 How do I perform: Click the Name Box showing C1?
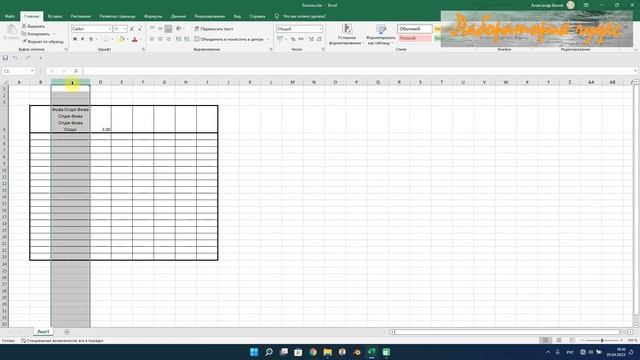18,71
